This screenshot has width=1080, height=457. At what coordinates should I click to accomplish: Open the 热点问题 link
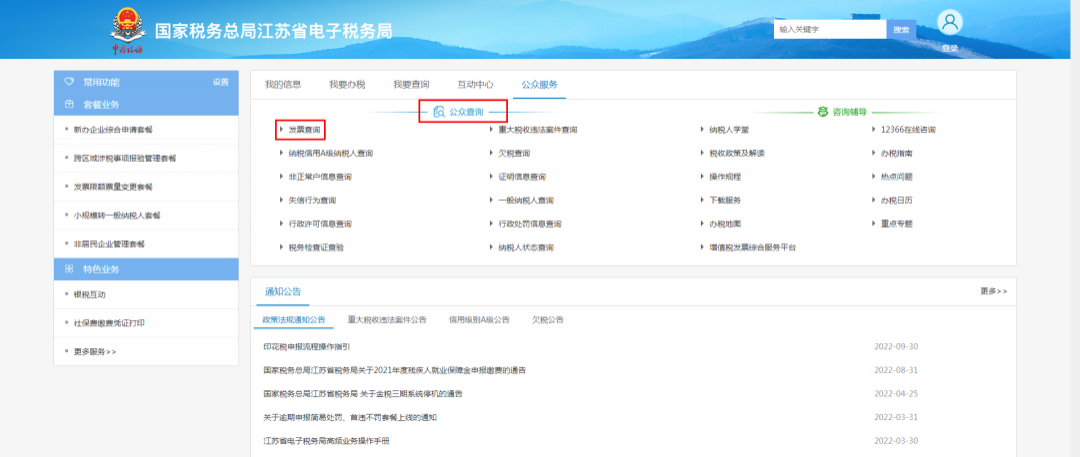(x=896, y=177)
